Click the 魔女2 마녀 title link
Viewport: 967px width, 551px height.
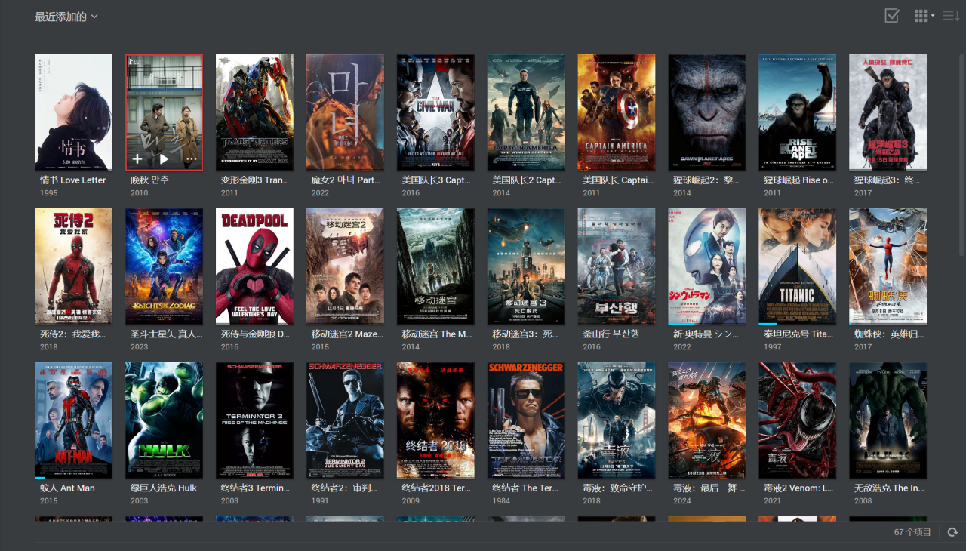(343, 180)
